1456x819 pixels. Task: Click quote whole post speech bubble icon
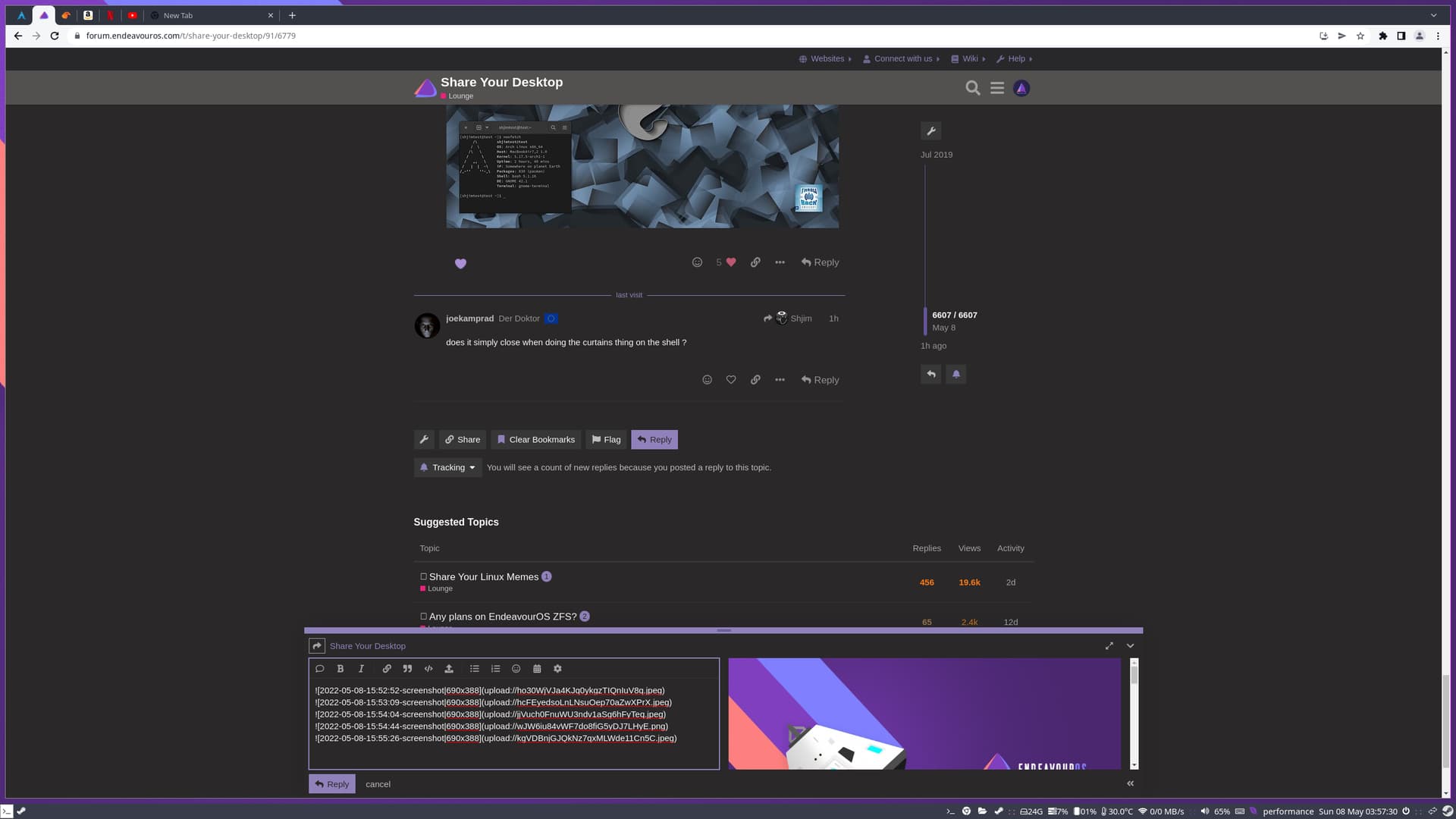(320, 669)
